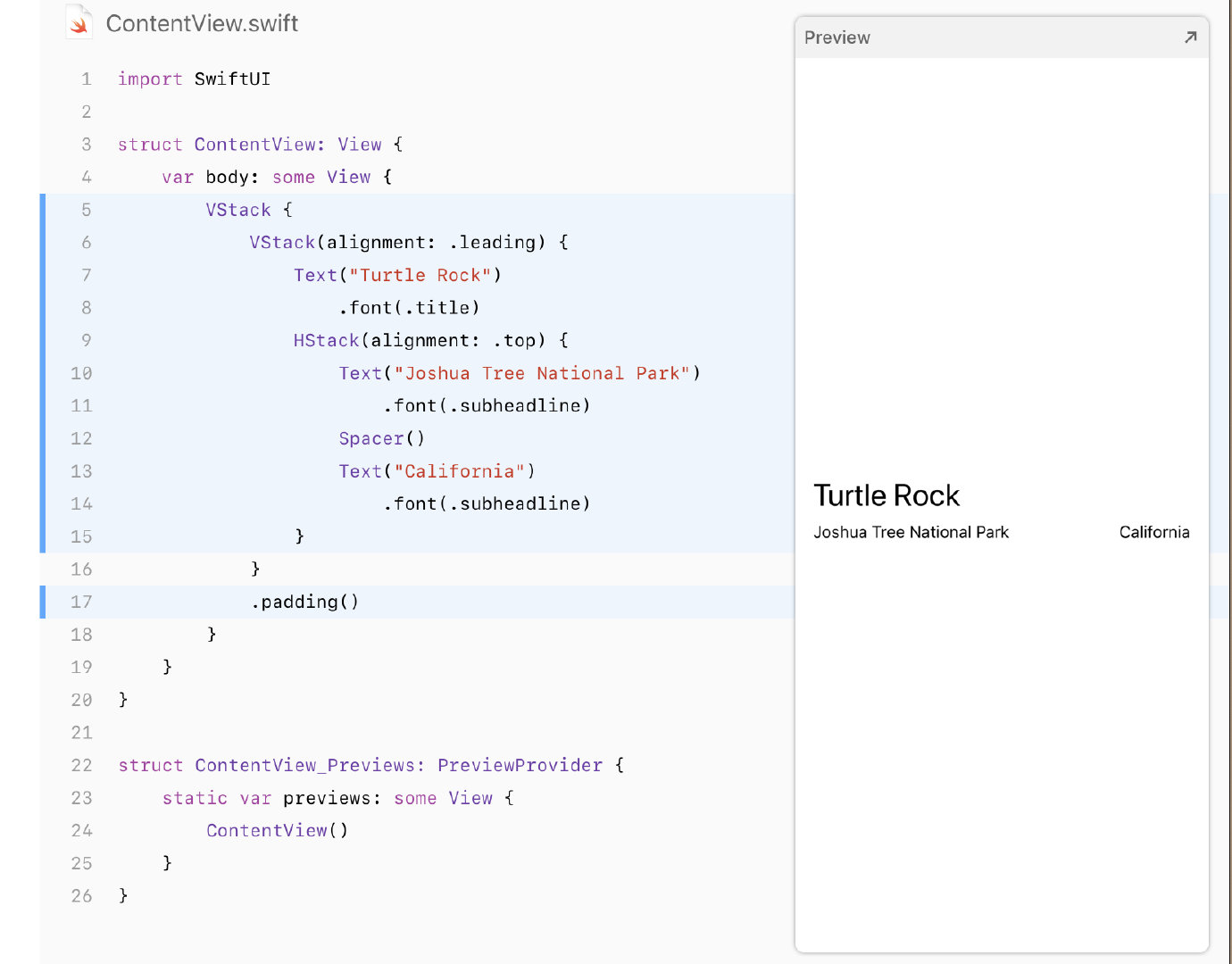Viewport: 1232px width, 964px height.
Task: Click 'VStack(alignment: .leading) {' on line 6
Action: 409,243
